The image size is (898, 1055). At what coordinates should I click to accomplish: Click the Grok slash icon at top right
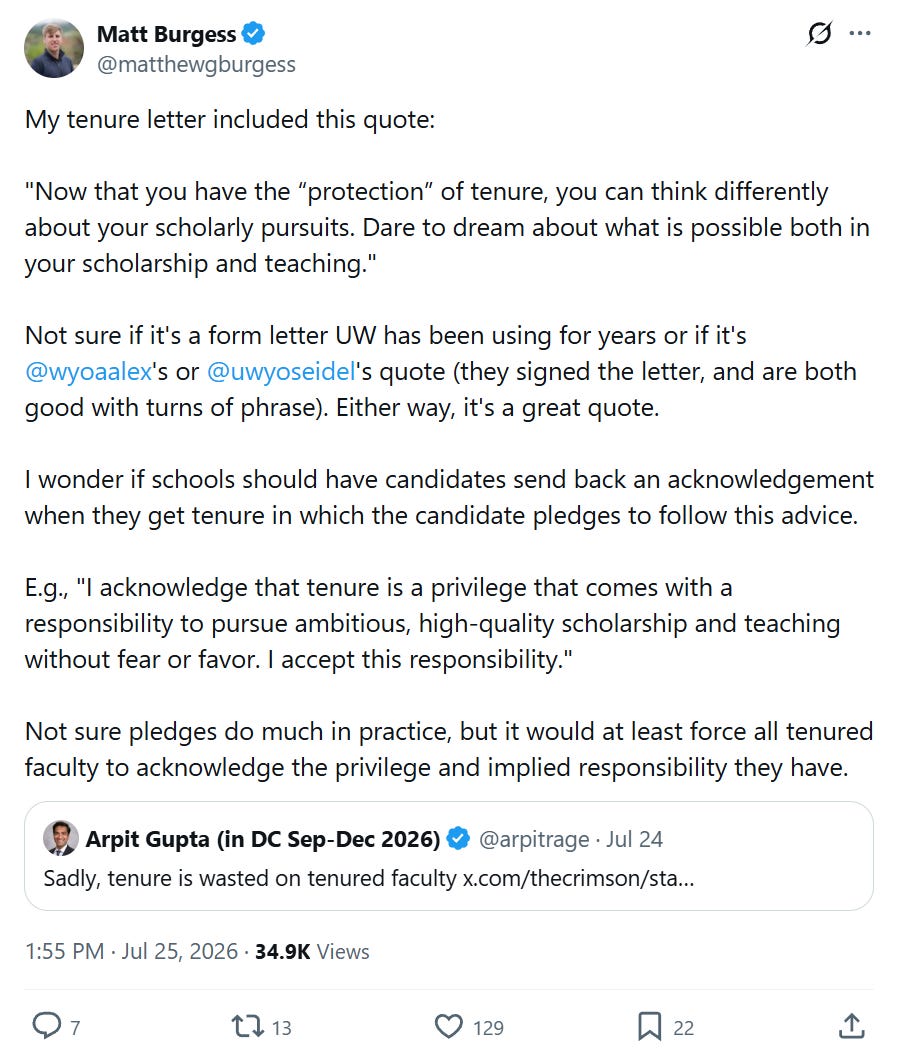click(x=819, y=33)
